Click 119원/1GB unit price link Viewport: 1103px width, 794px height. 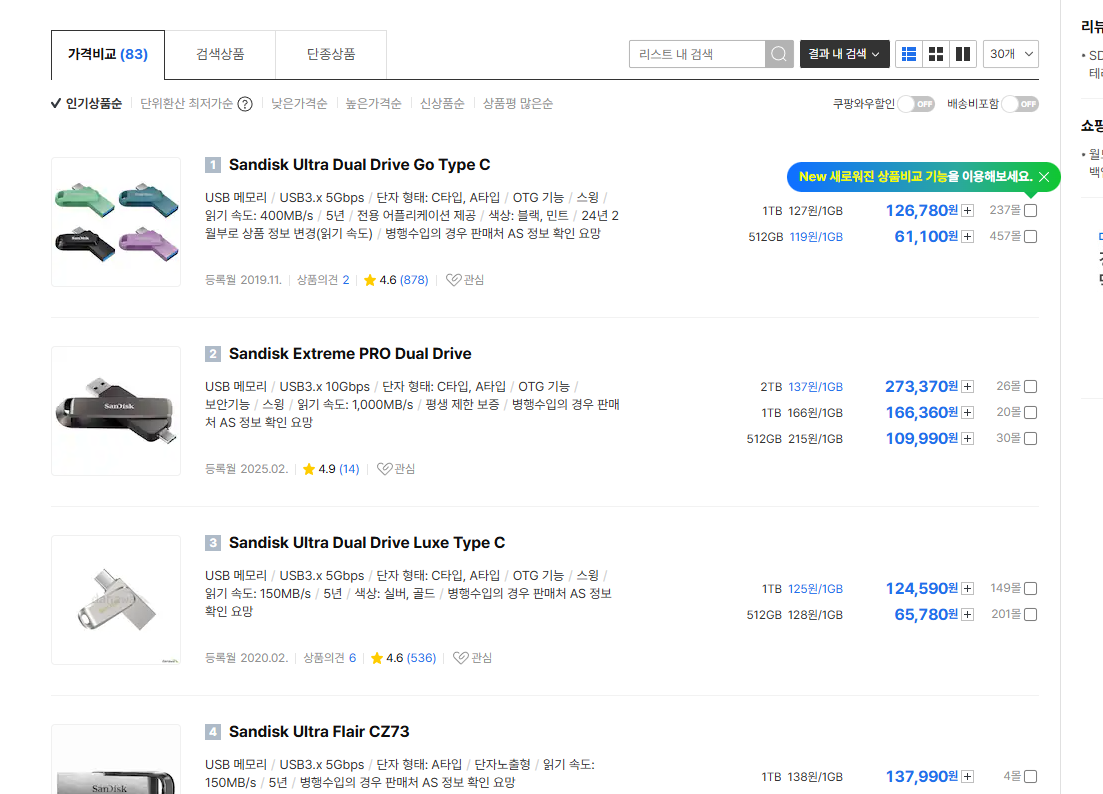pos(816,237)
